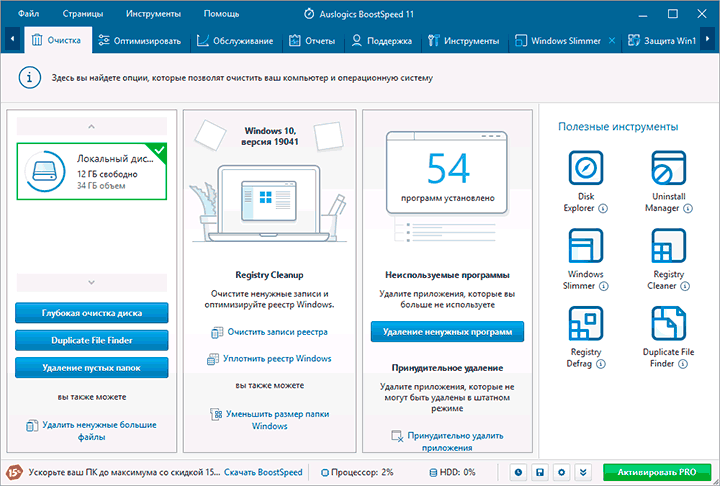Click down chevron below disk list

click(91, 283)
